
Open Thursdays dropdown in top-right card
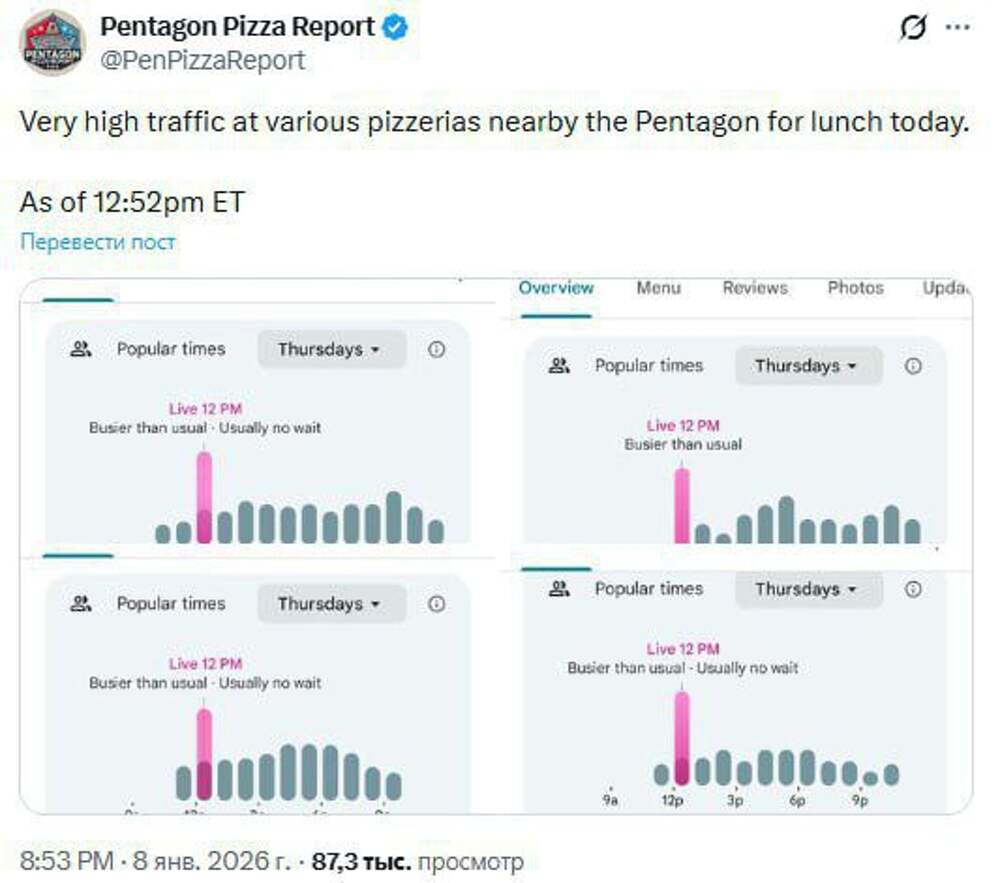pyautogui.click(x=807, y=366)
